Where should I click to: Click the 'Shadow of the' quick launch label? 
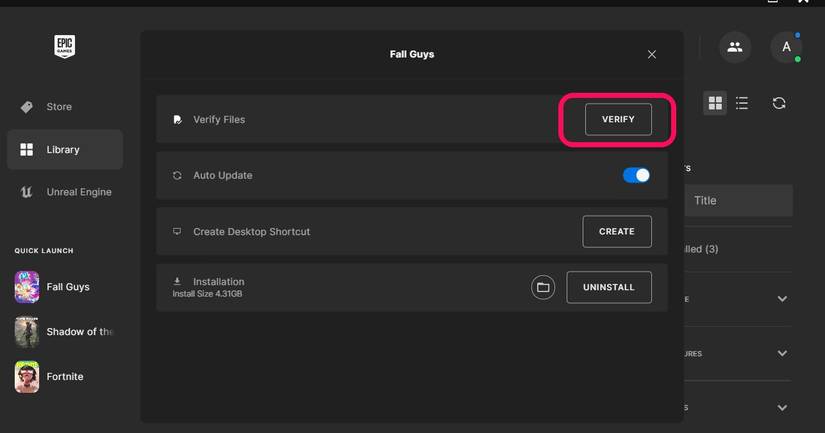[x=79, y=332]
